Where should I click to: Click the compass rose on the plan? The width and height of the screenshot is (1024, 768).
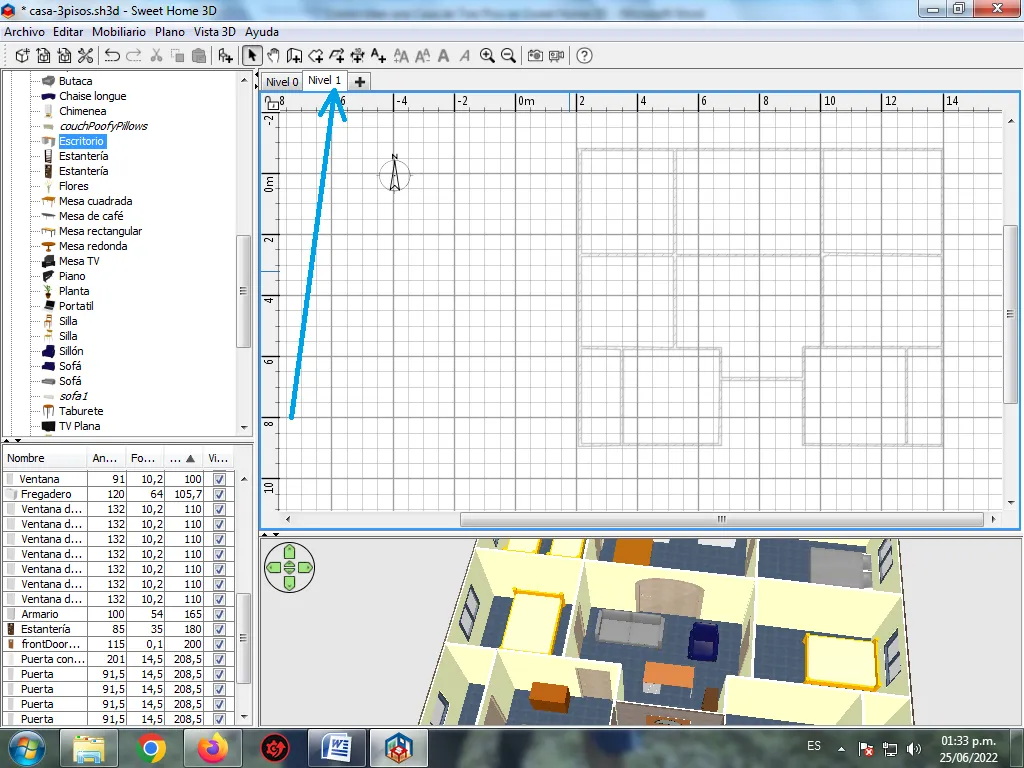(394, 174)
